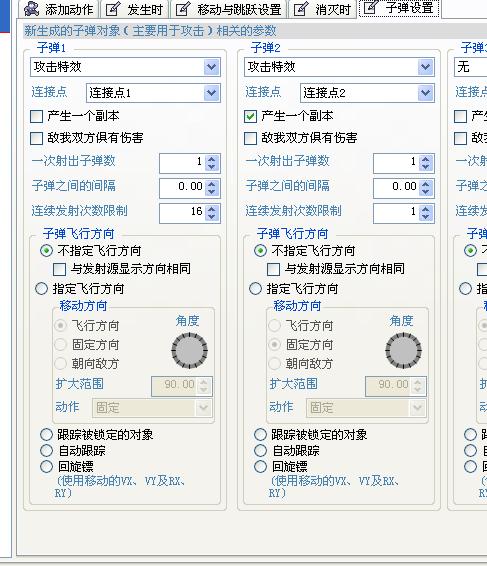
Task: Select 朝向敌方 radio in 子弹1 移动方向
Action: coord(60,363)
